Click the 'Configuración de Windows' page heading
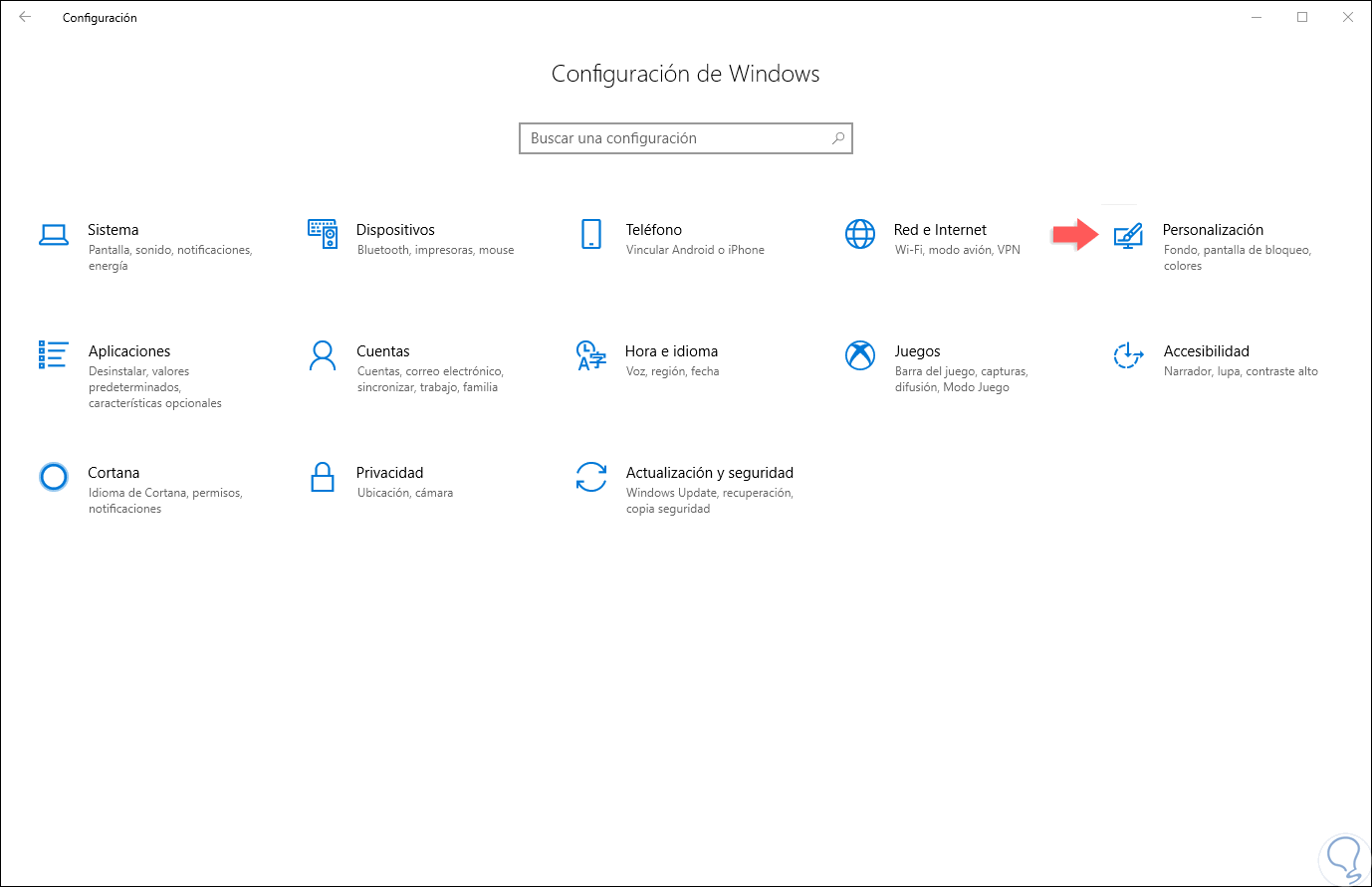The height and width of the screenshot is (887, 1372). point(686,74)
